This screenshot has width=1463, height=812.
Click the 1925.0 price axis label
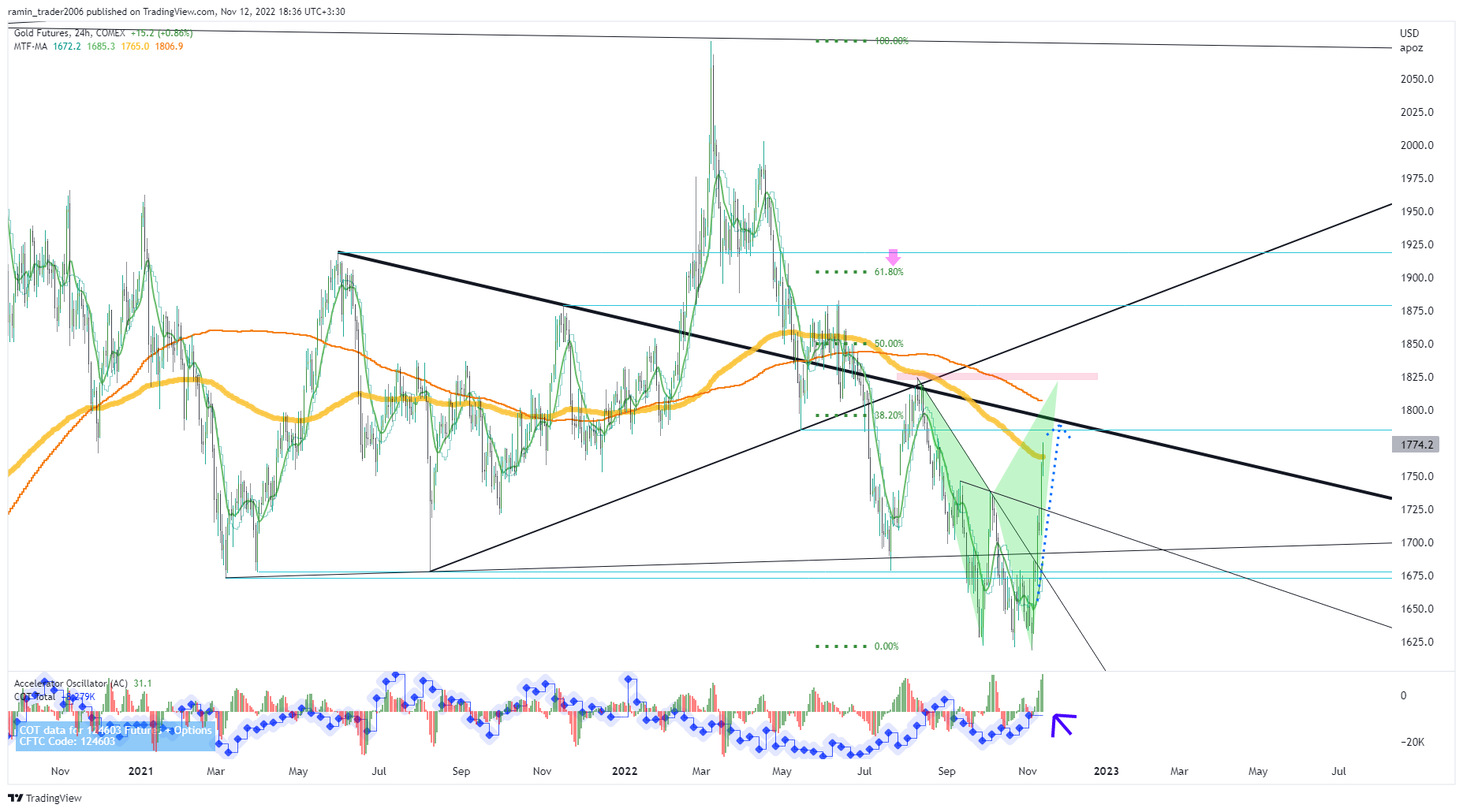point(1417,244)
